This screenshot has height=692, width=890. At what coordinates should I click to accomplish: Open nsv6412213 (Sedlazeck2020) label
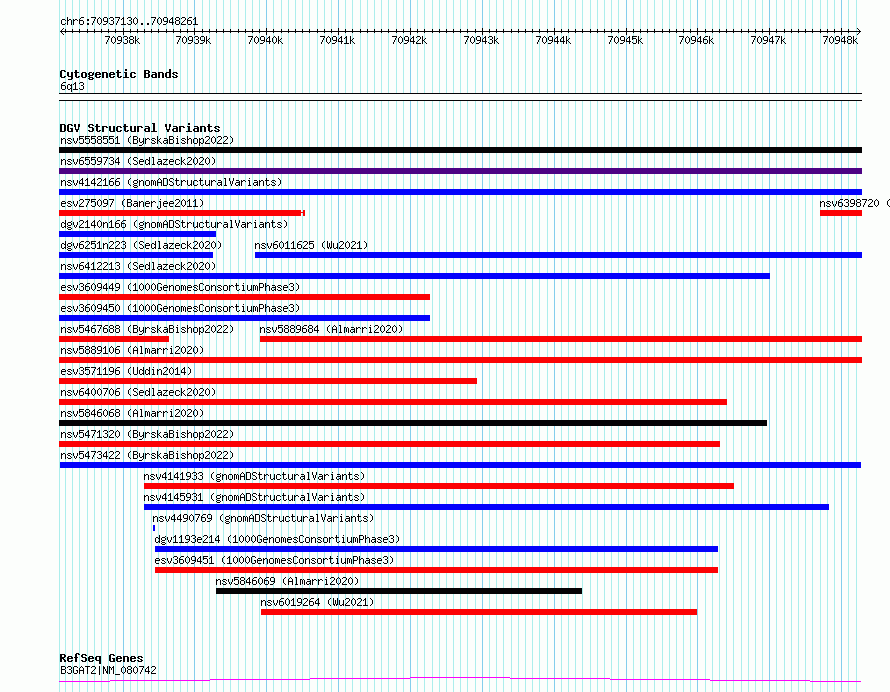point(138,266)
